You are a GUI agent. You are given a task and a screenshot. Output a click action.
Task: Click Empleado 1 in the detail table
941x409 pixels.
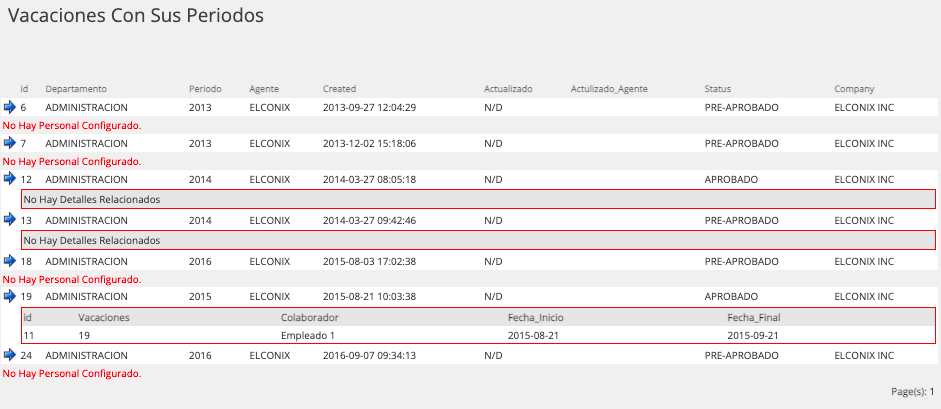click(x=308, y=336)
